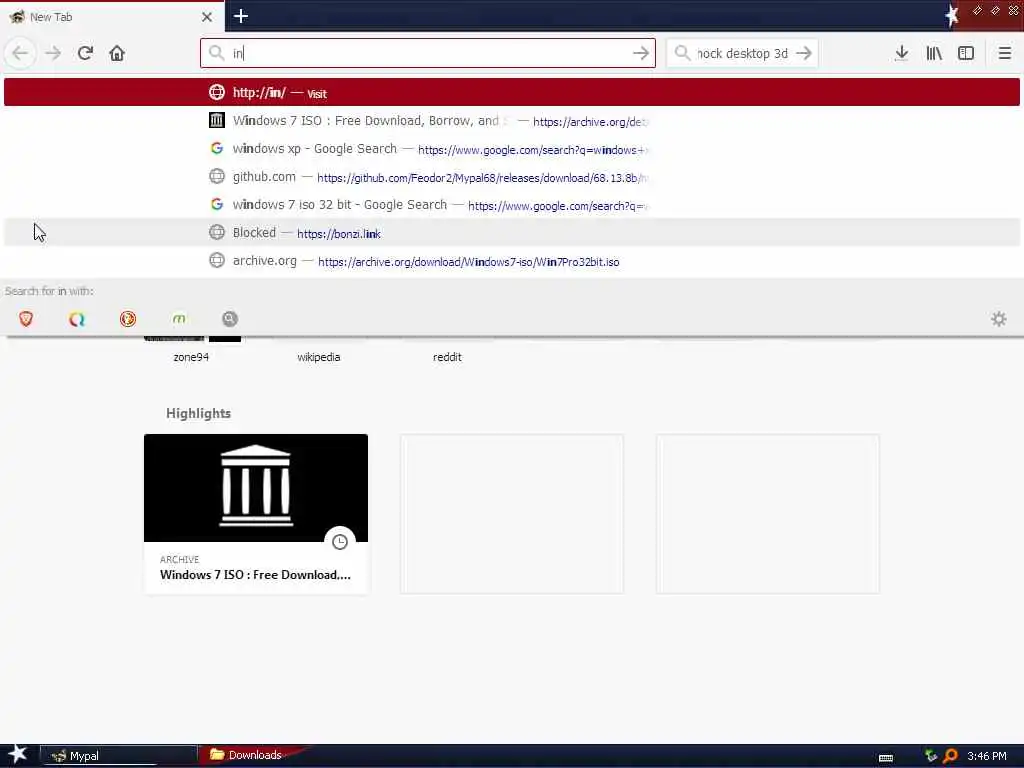Select the 'http://in/ — Visit' suggestion
This screenshot has width=1024, height=768.
(512, 92)
